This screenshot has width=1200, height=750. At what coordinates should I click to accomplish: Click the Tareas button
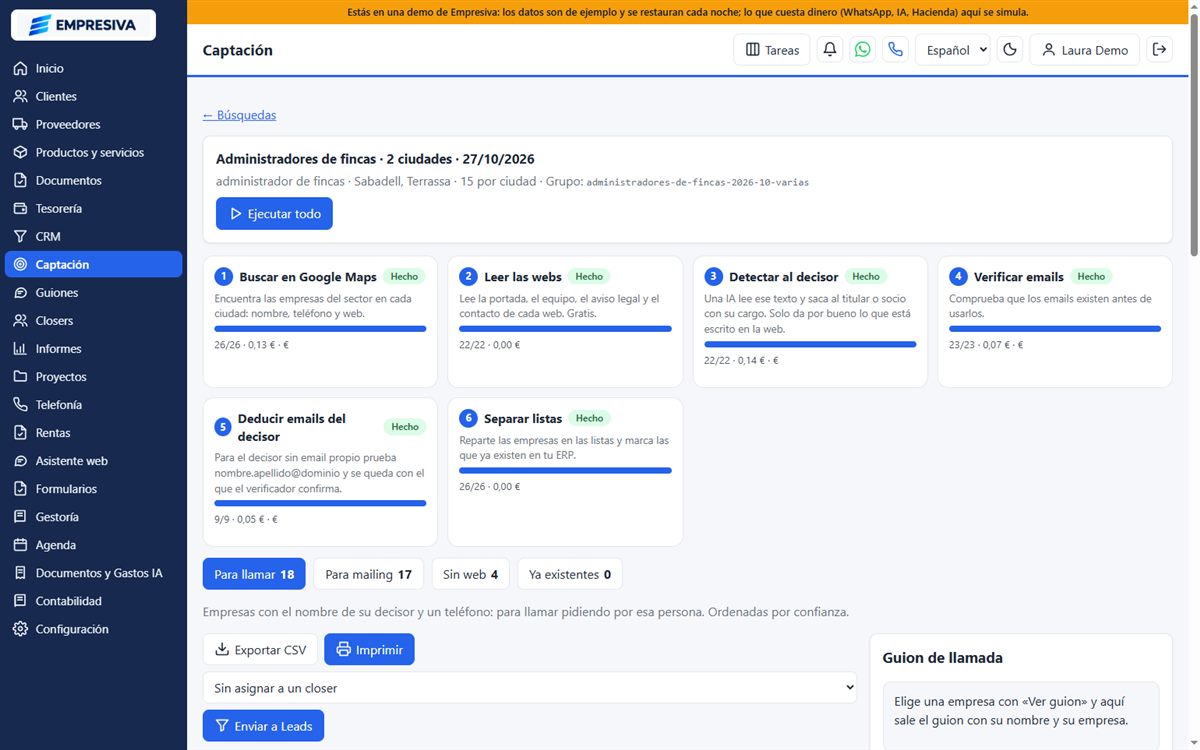pyautogui.click(x=772, y=49)
